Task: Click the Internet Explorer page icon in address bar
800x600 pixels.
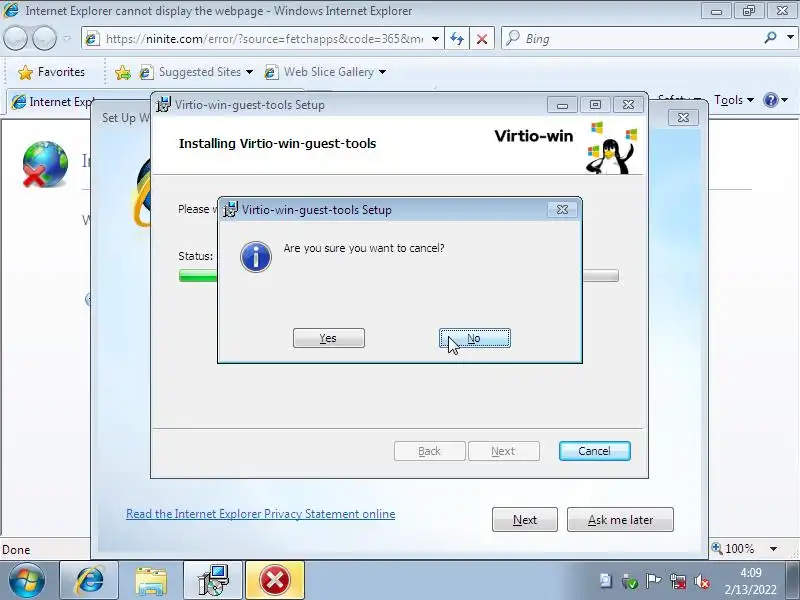Action: point(92,39)
